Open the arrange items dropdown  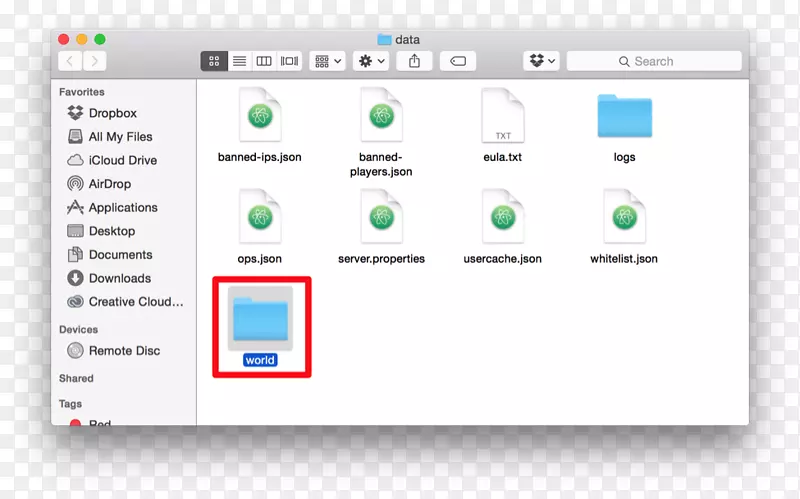328,61
